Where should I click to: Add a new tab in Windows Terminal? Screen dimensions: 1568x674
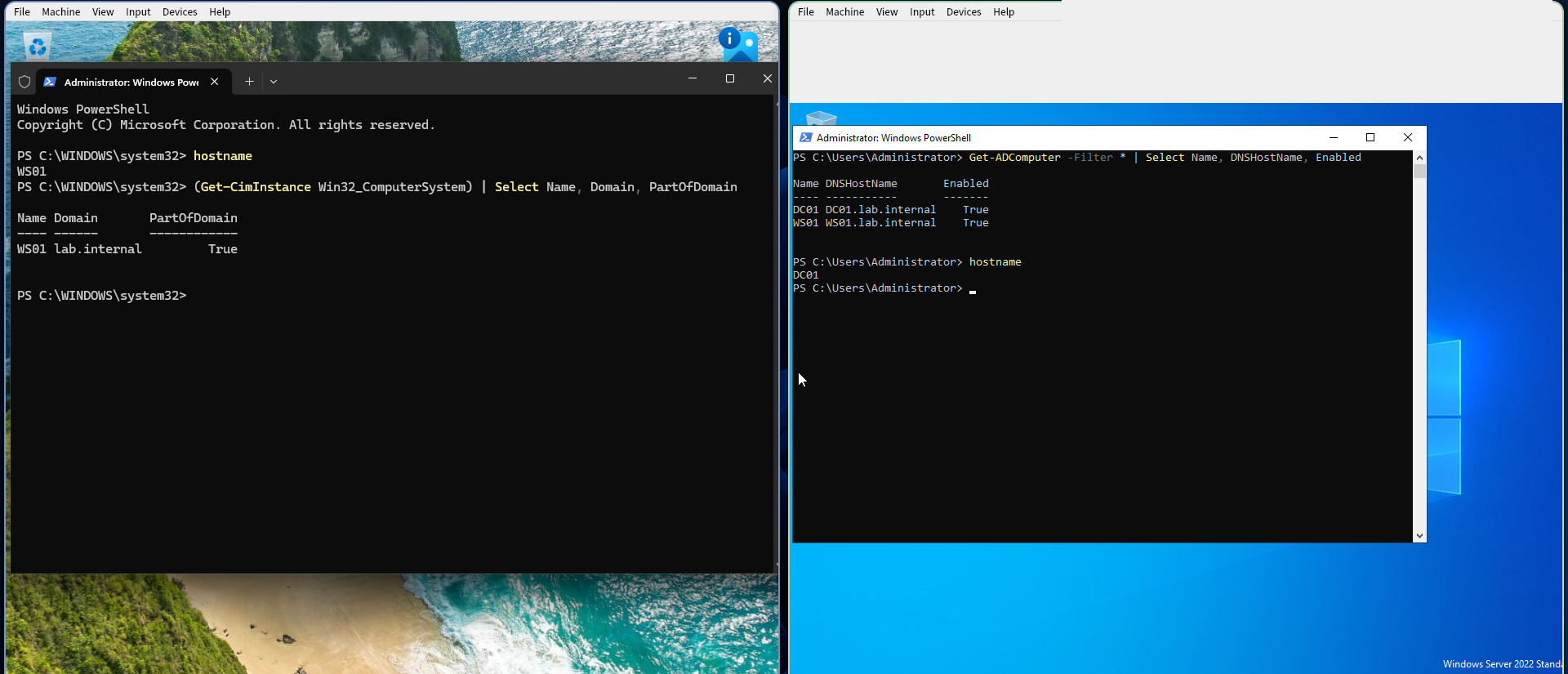(x=249, y=82)
